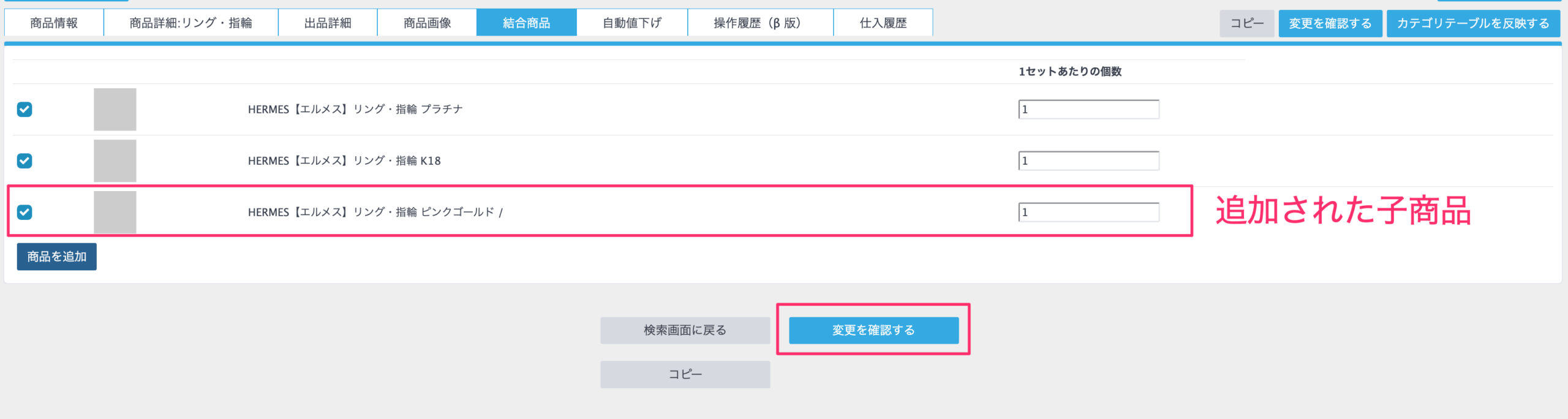Image resolution: width=1568 pixels, height=419 pixels.
Task: Click the top コピー button
Action: click(1246, 23)
